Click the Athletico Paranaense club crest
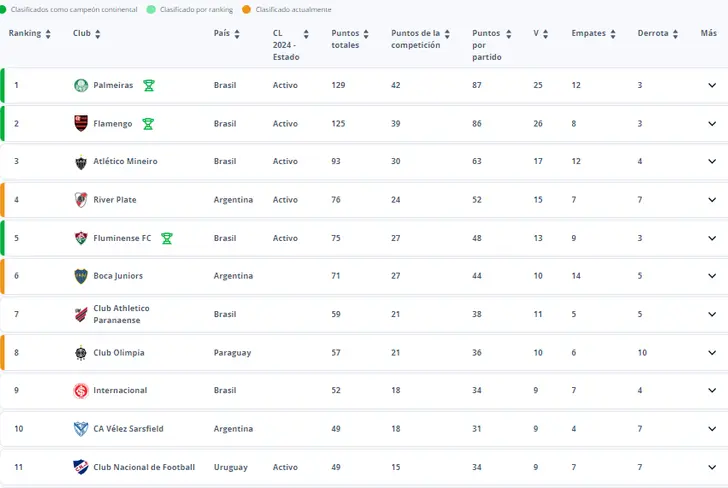The height and width of the screenshot is (488, 728). pos(81,314)
